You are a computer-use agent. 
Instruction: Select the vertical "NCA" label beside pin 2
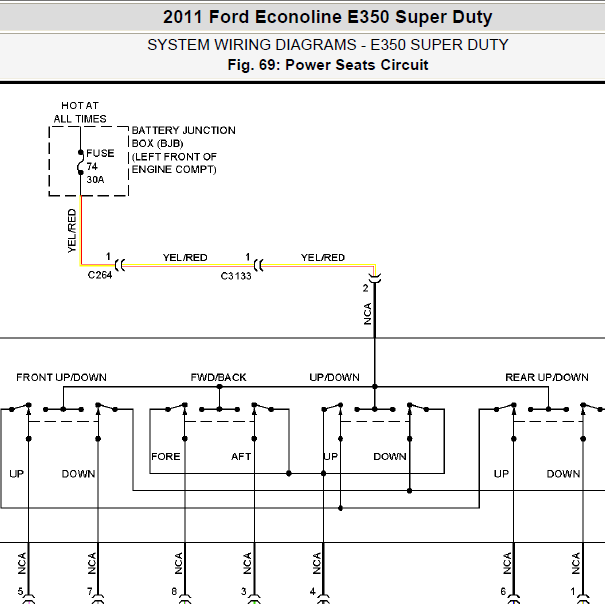[367, 314]
